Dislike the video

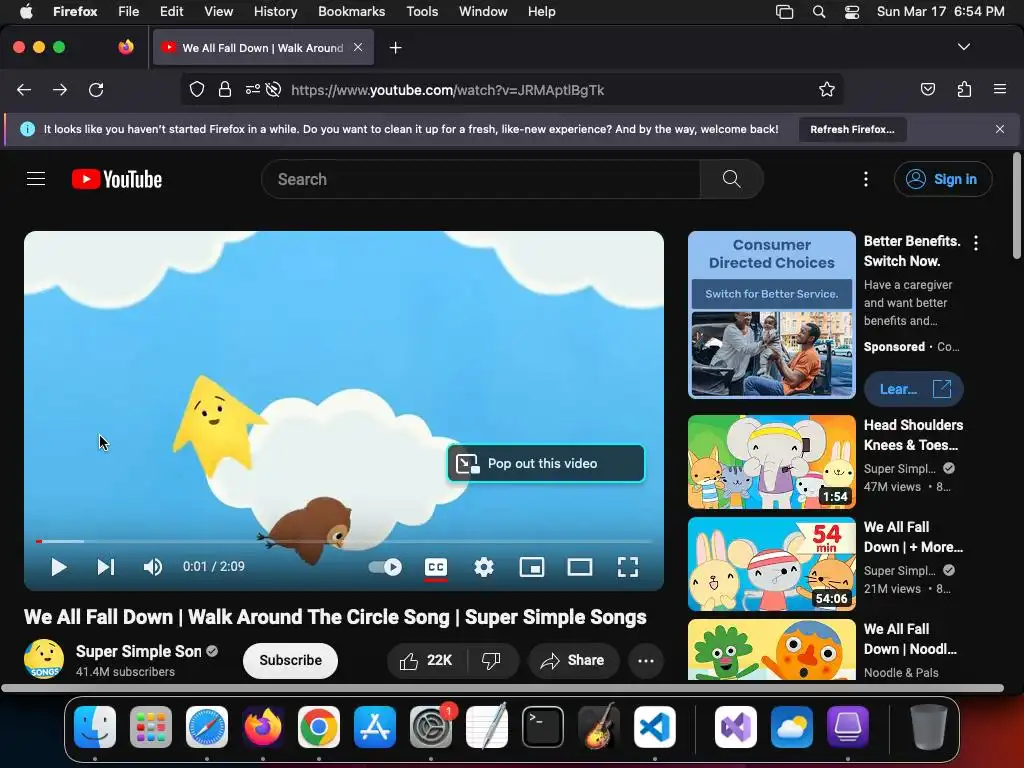(492, 660)
